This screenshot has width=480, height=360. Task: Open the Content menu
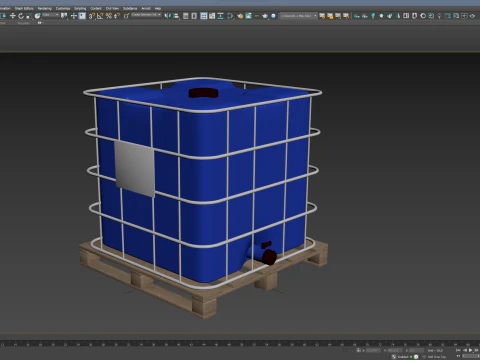pyautogui.click(x=96, y=8)
